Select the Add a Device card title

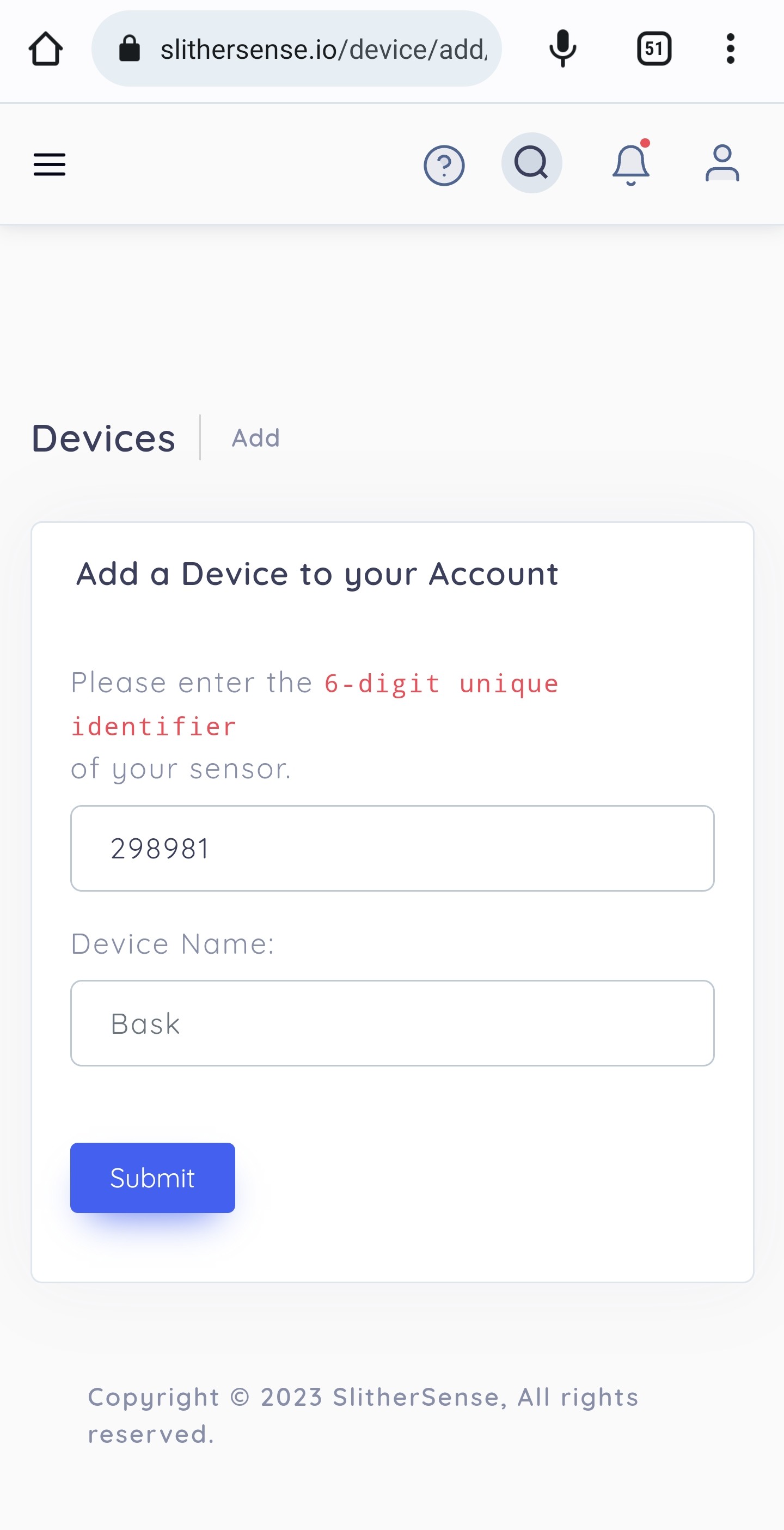coord(317,573)
